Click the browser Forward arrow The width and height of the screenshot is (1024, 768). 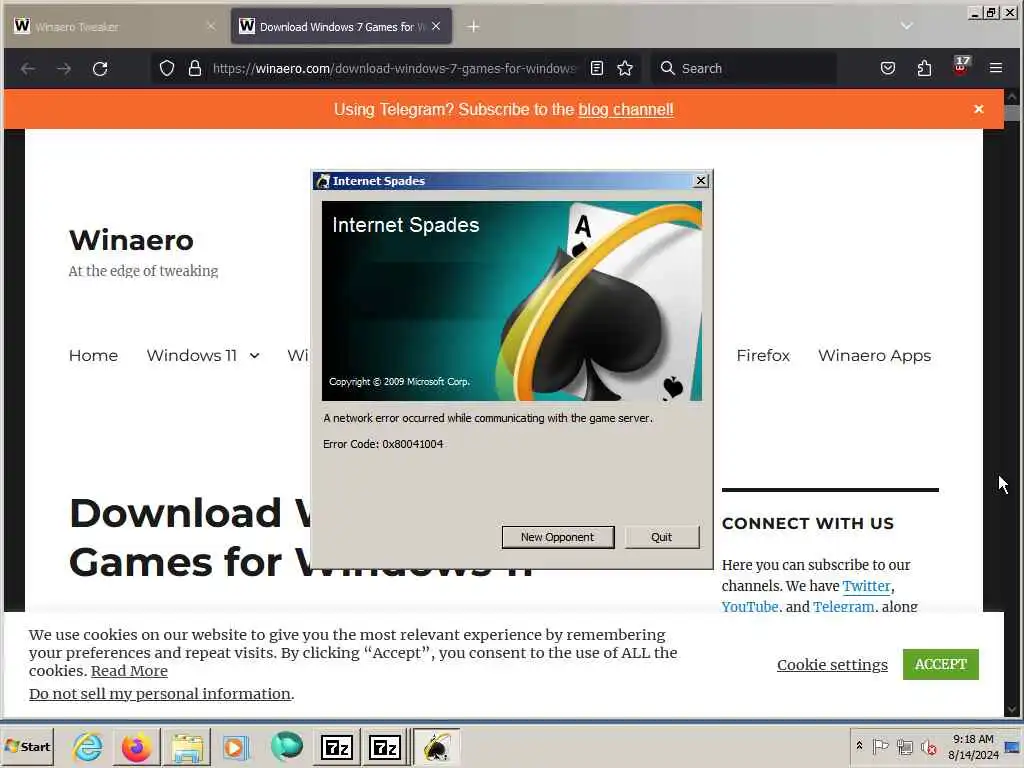click(x=64, y=69)
